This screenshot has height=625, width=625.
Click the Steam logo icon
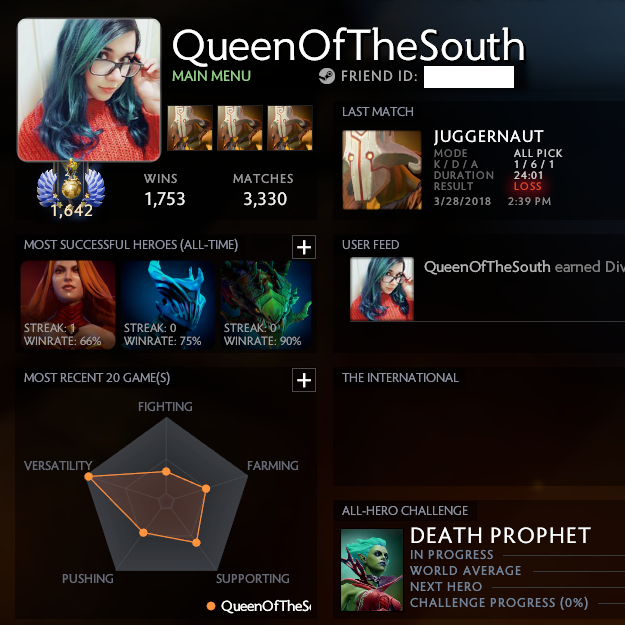(326, 76)
